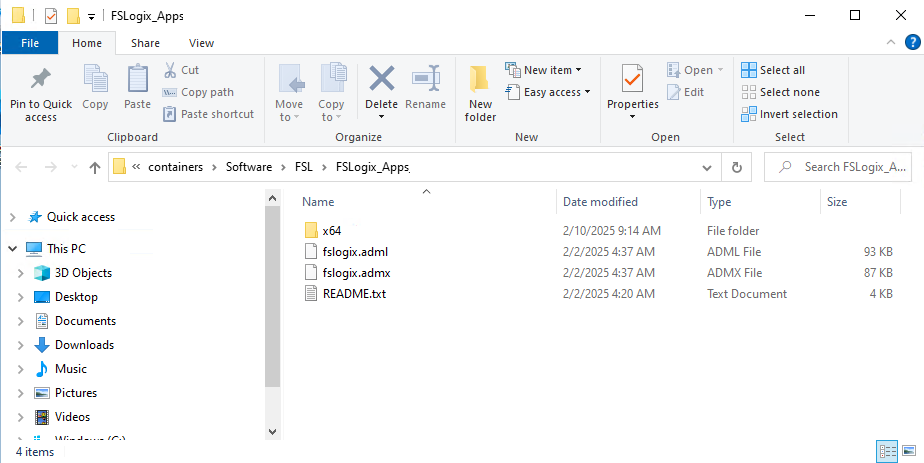Switch to the View ribbon tab
The image size is (924, 463).
coord(202,43)
